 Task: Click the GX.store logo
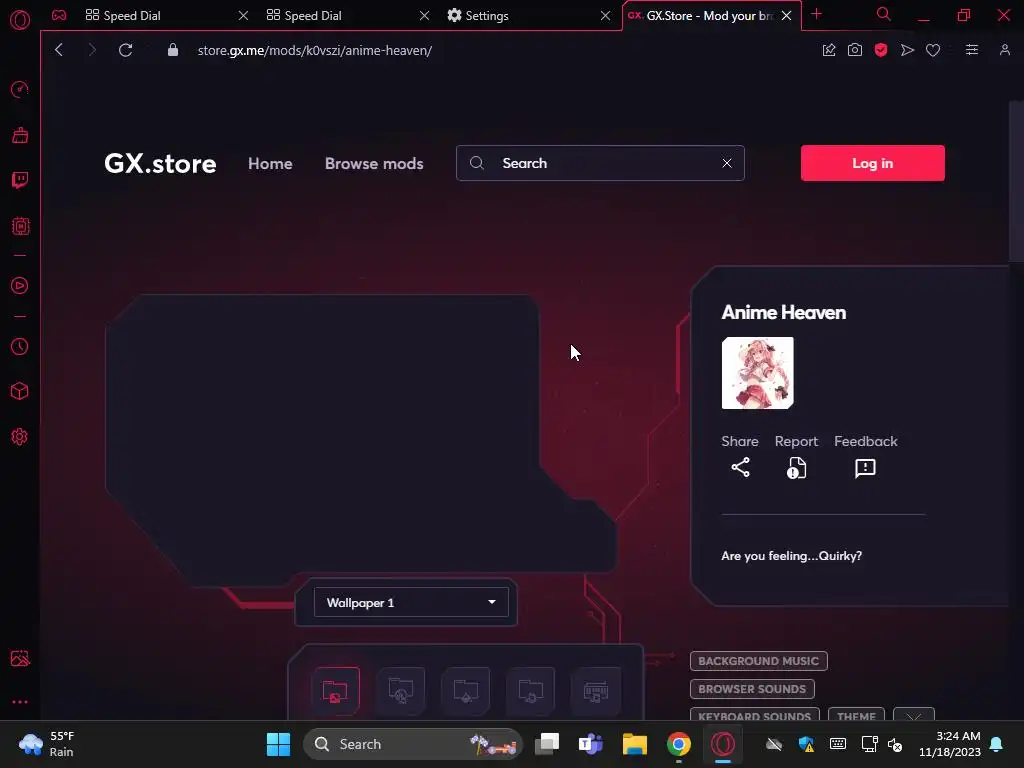pos(160,163)
